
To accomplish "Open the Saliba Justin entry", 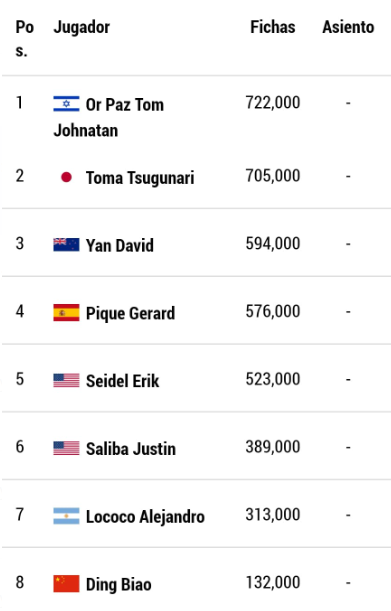I will (131, 449).
